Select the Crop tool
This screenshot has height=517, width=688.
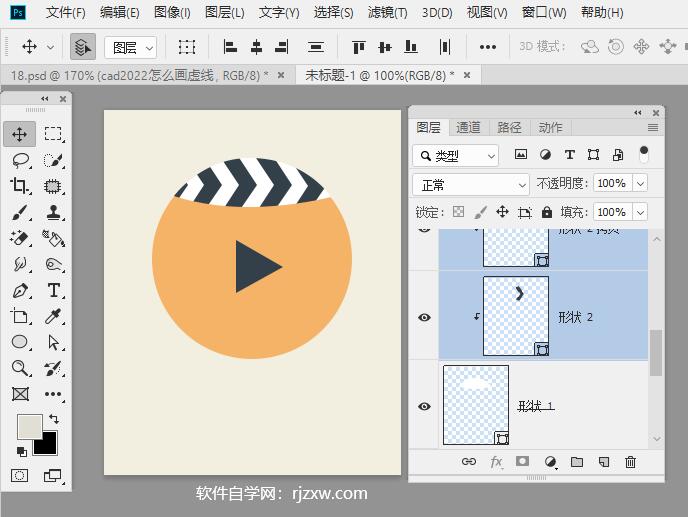coord(20,186)
